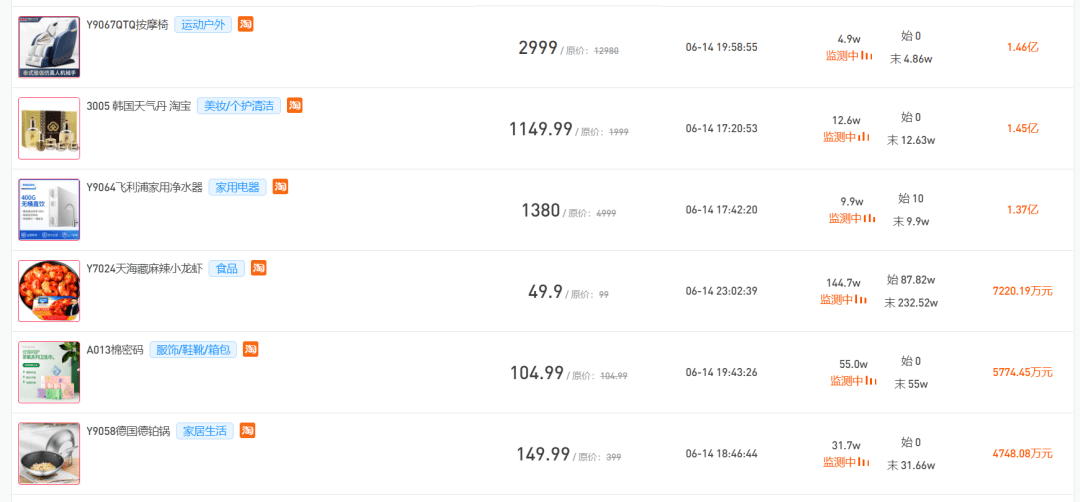
Task: Open the massage chair product thumbnail
Action: [50, 47]
